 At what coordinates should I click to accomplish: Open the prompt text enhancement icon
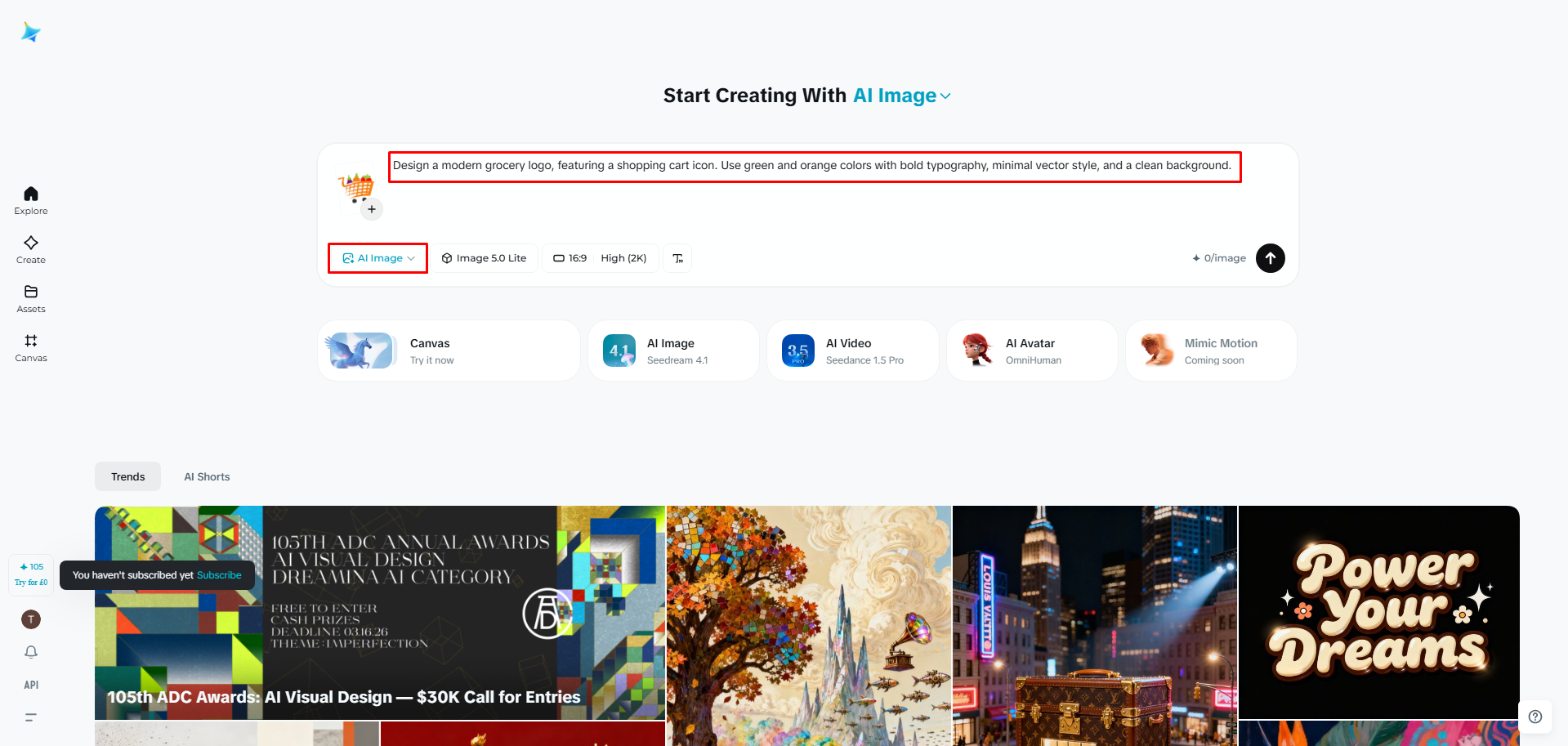point(677,257)
